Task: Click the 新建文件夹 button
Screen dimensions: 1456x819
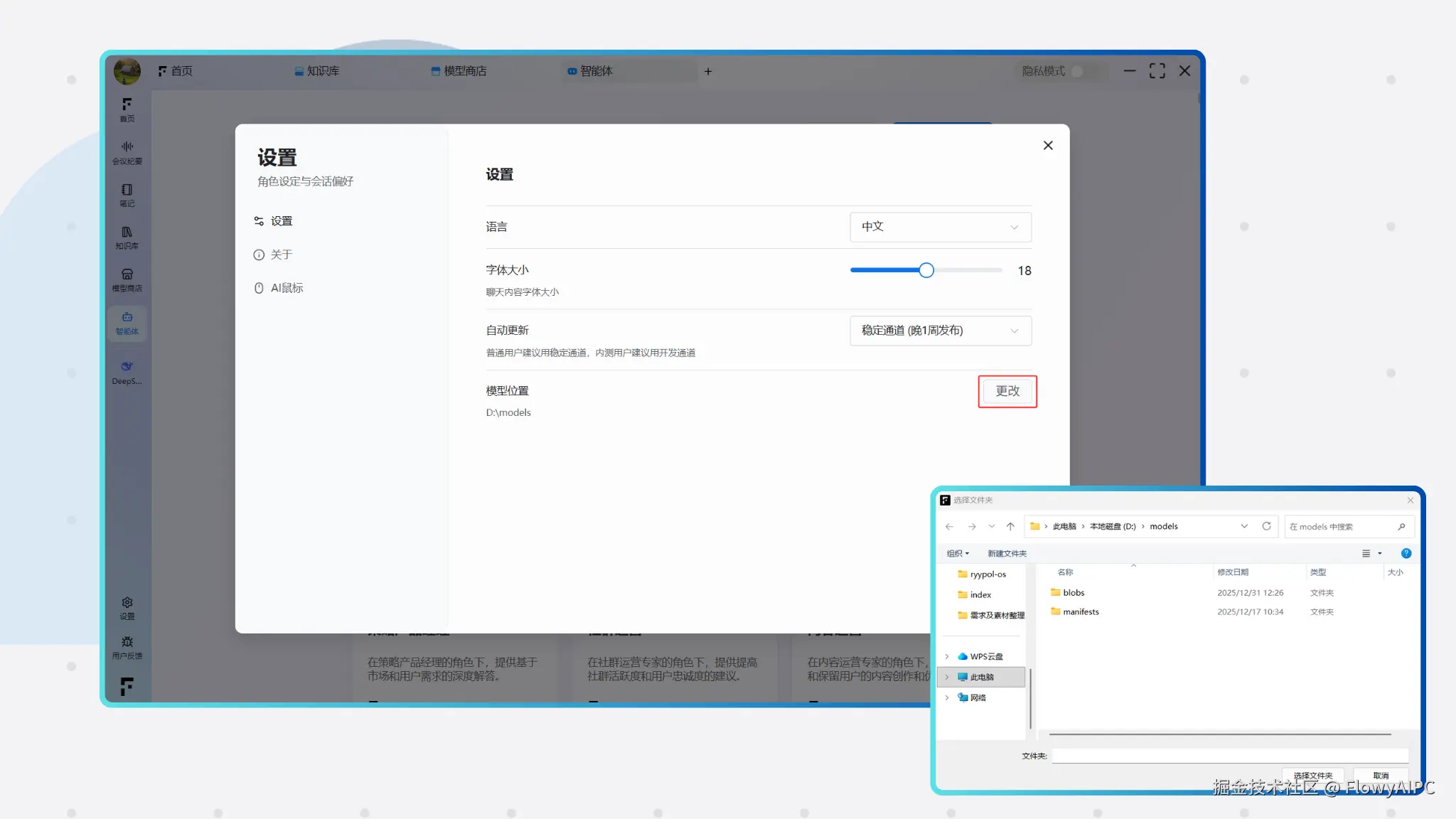Action: click(1007, 553)
